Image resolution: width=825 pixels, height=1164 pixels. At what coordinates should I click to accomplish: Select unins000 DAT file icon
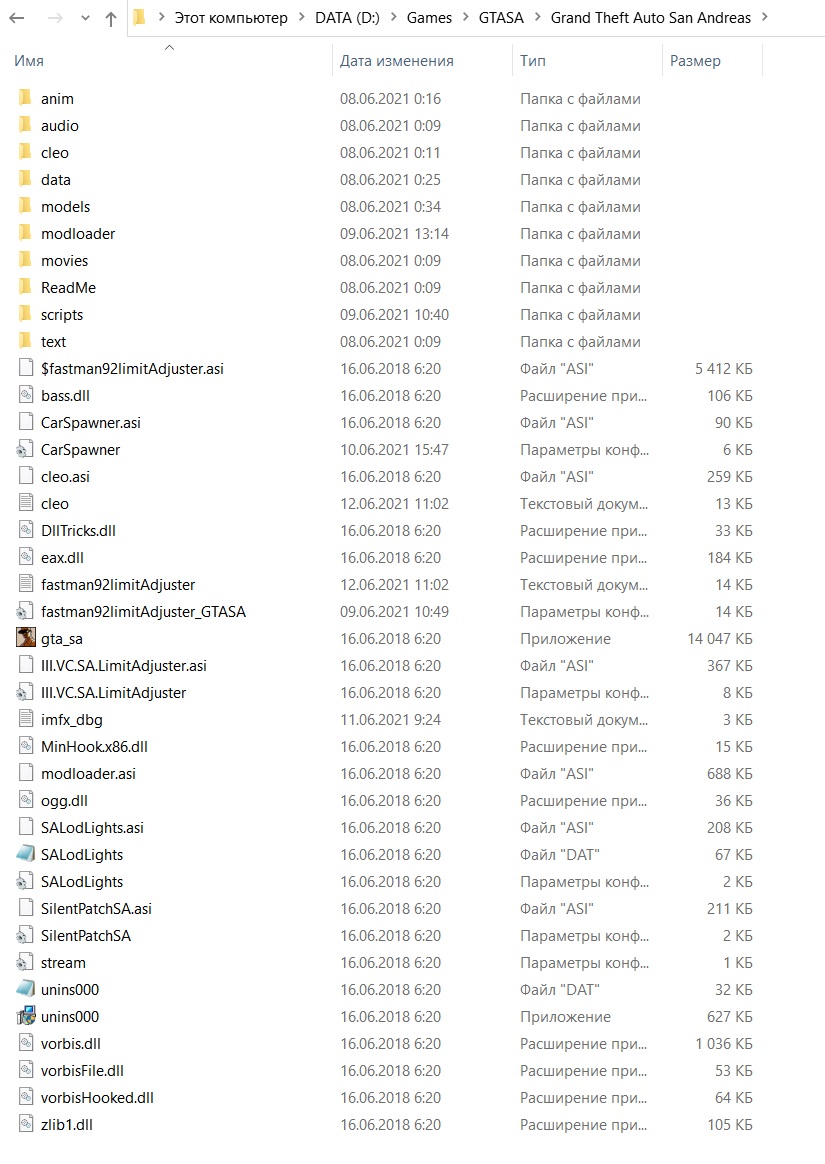pos(25,989)
